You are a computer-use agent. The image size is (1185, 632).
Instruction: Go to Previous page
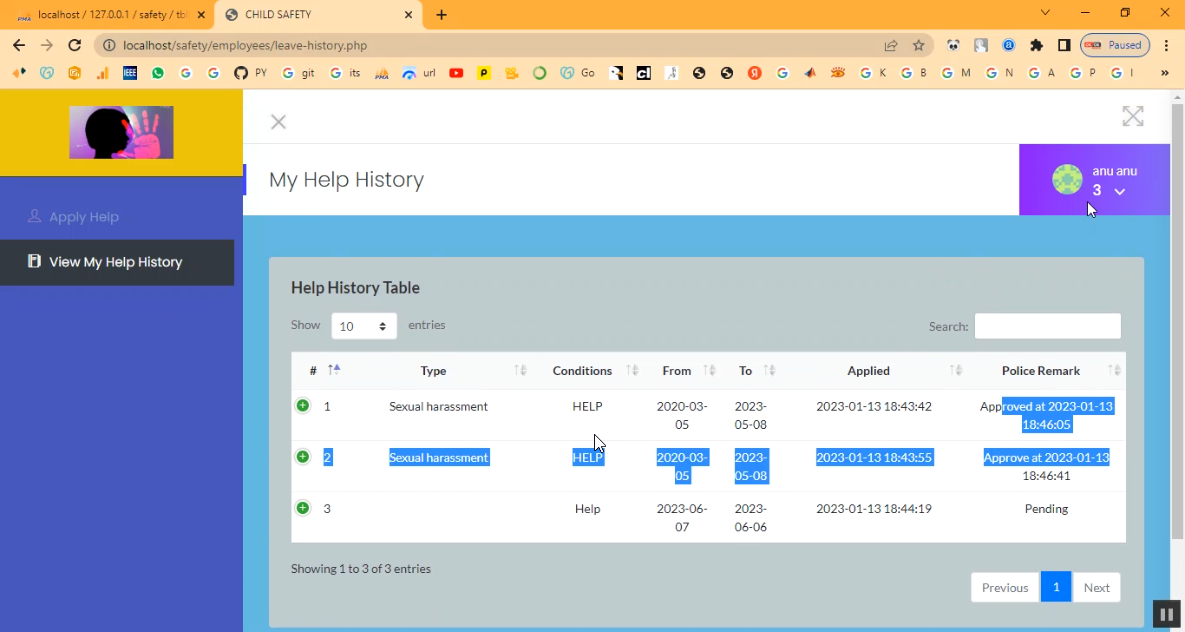[1004, 587]
